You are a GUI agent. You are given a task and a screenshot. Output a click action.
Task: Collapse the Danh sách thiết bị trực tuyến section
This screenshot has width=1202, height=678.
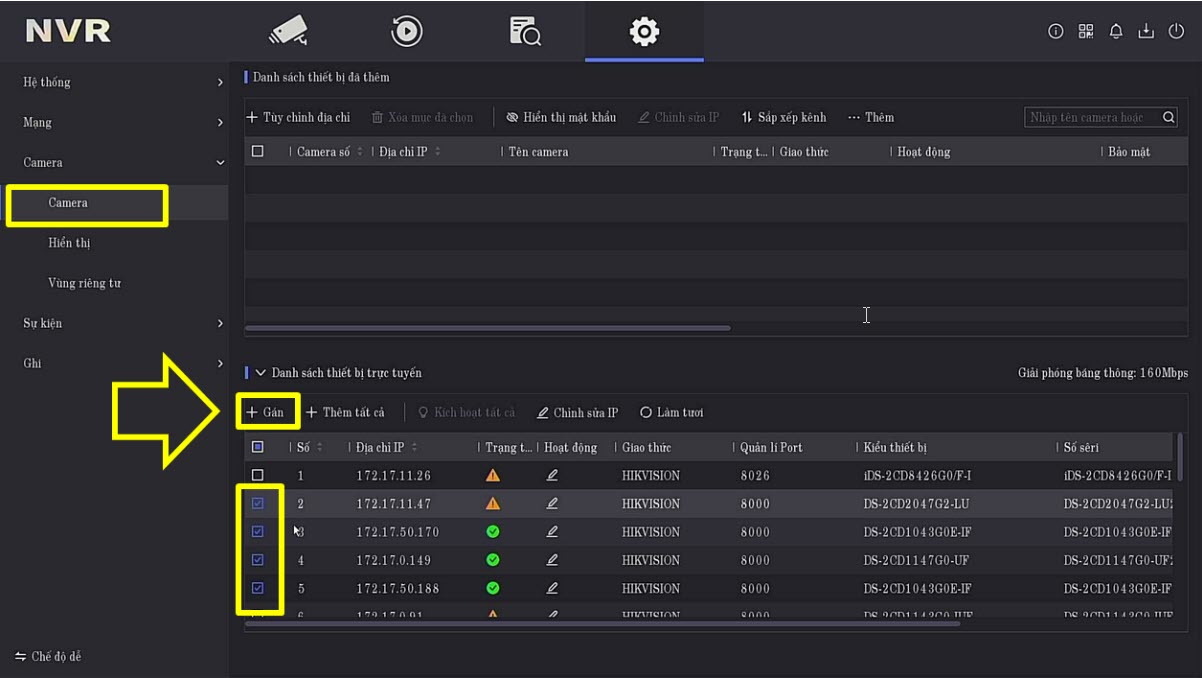click(x=261, y=373)
